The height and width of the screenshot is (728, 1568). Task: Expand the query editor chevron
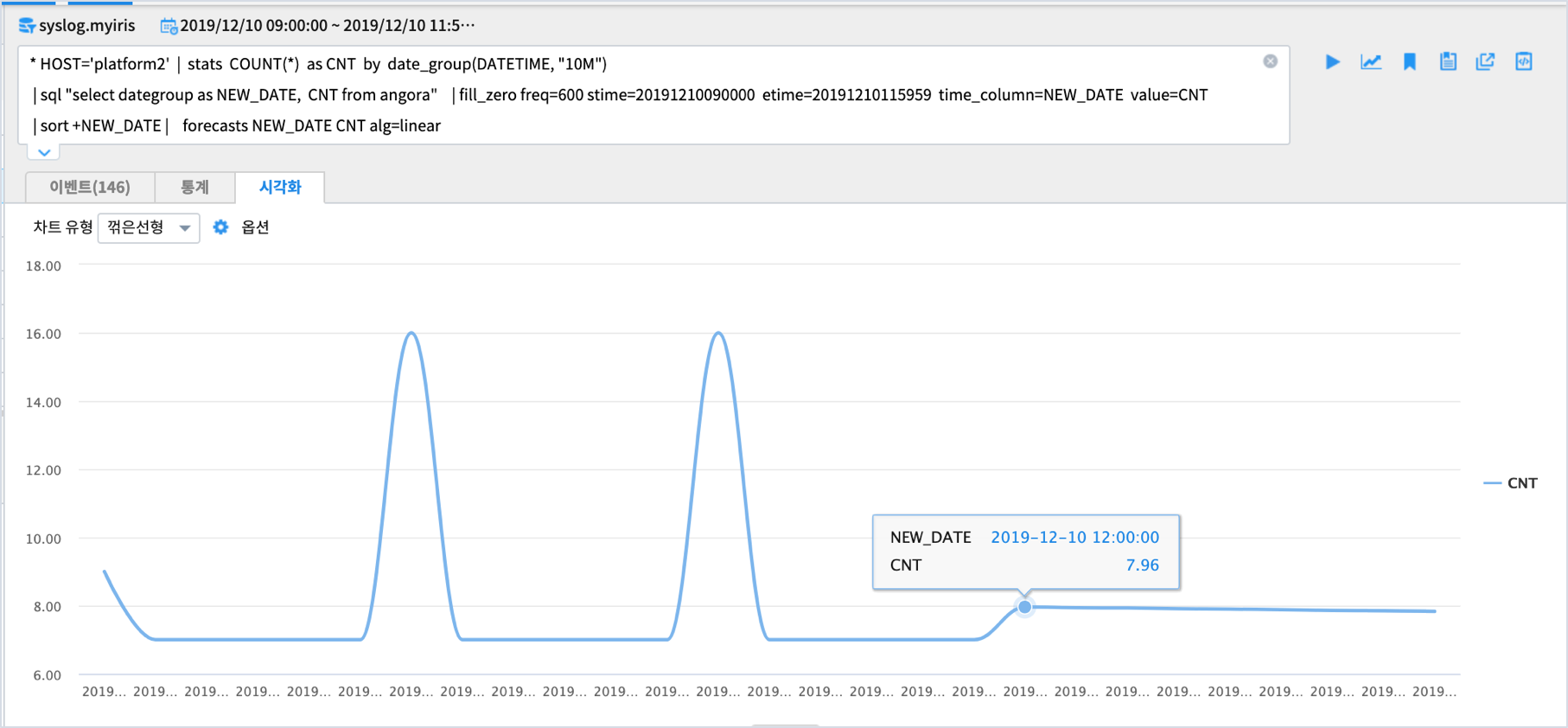pyautogui.click(x=44, y=152)
